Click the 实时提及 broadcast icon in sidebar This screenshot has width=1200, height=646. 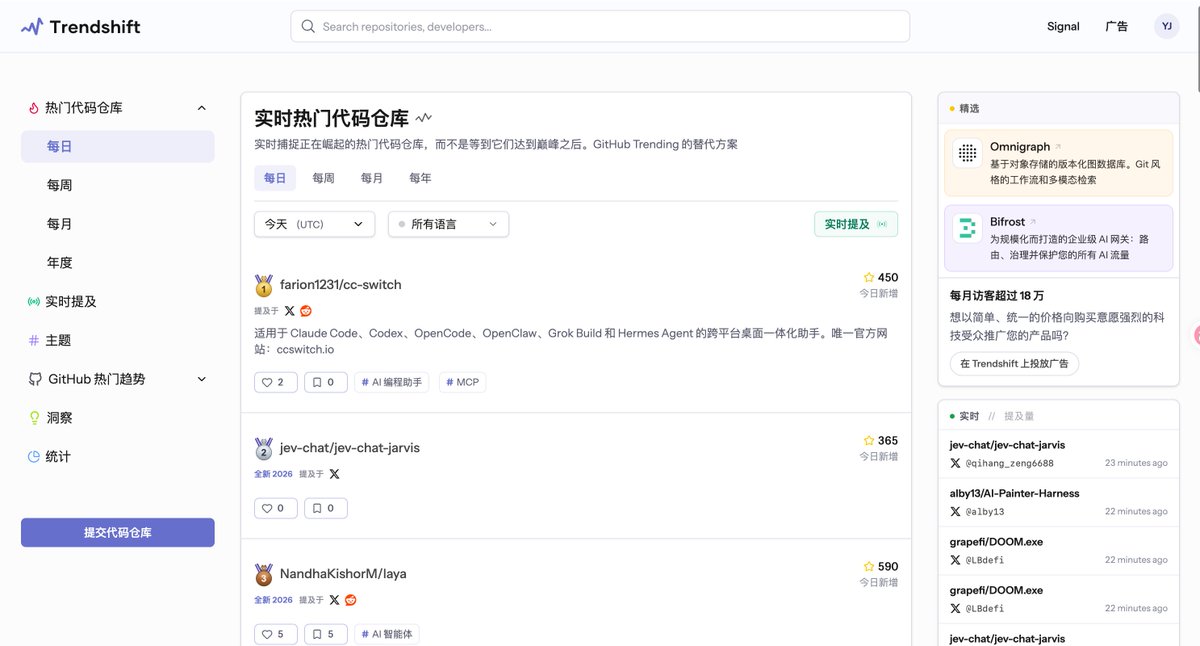34,302
